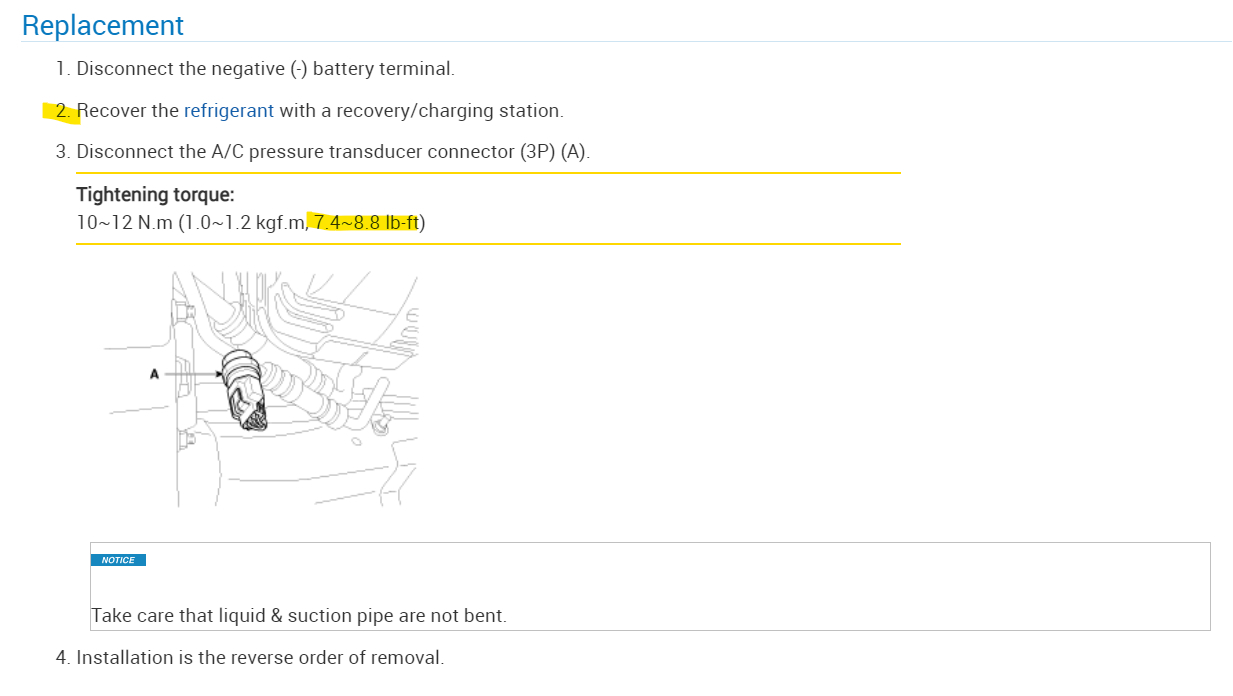The image size is (1233, 696).
Task: Click the "1.0~1.2 kgf.m" torque value
Action: tap(243, 223)
